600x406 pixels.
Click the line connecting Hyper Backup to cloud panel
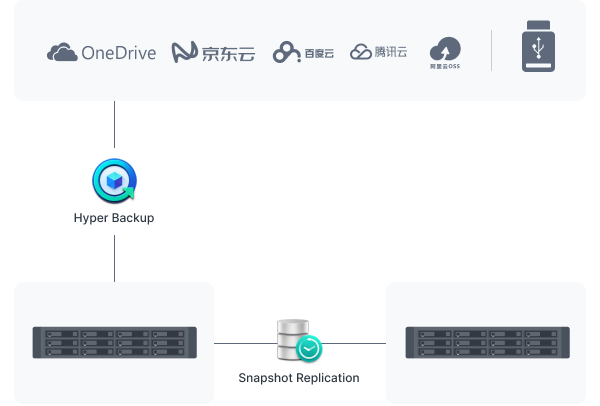pos(114,124)
